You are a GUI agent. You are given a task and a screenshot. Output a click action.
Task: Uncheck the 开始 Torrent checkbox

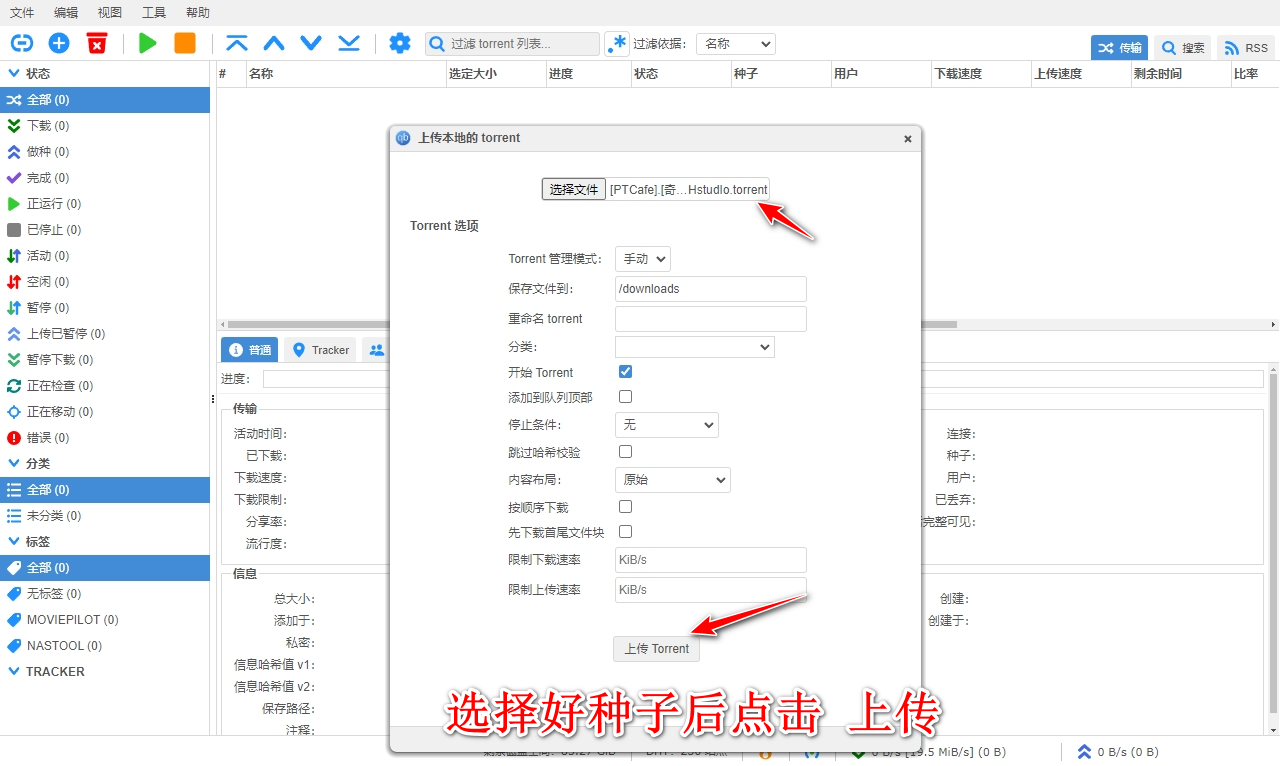pos(624,371)
